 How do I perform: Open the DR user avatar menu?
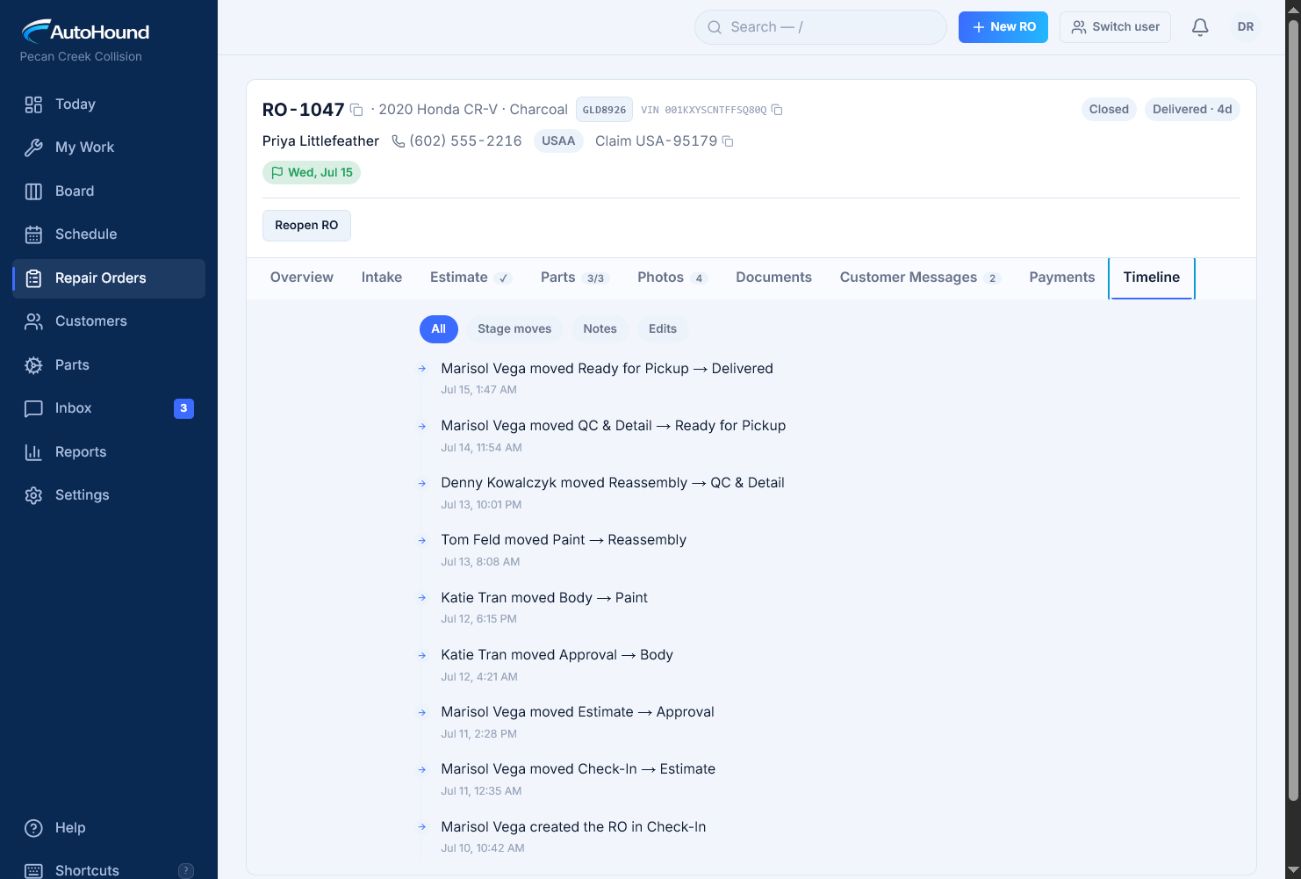click(1245, 27)
